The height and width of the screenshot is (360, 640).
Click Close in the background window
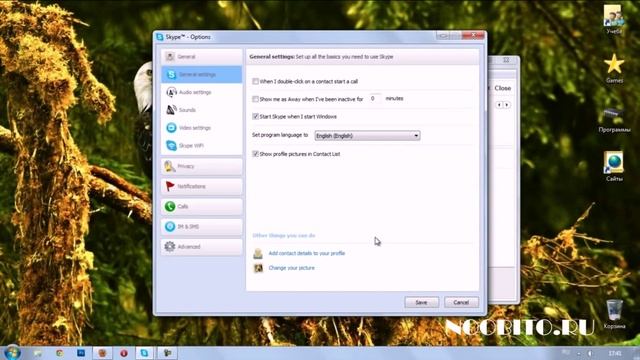pyautogui.click(x=502, y=88)
